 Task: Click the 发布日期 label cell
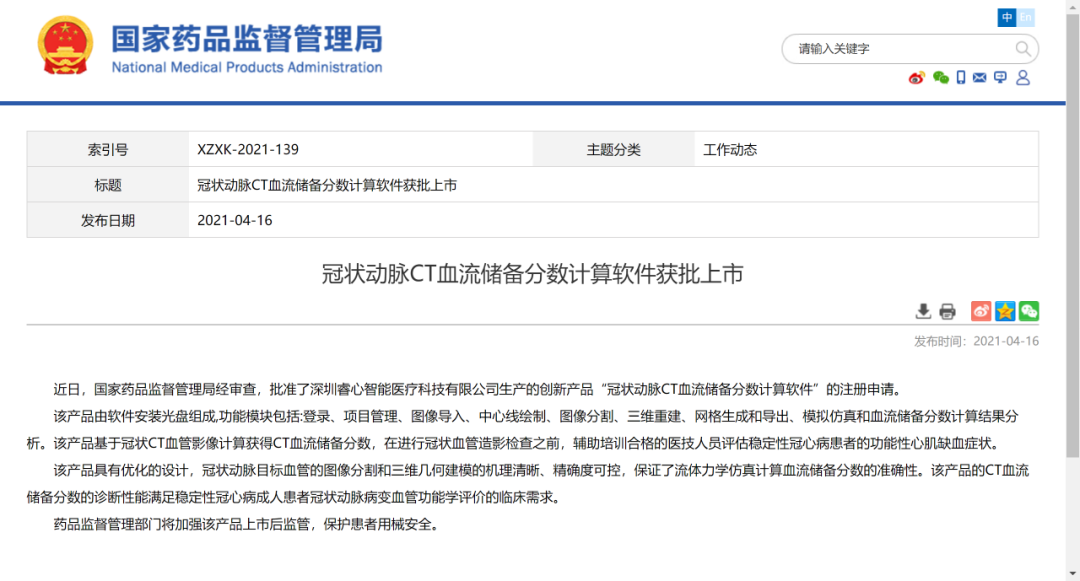pos(107,220)
